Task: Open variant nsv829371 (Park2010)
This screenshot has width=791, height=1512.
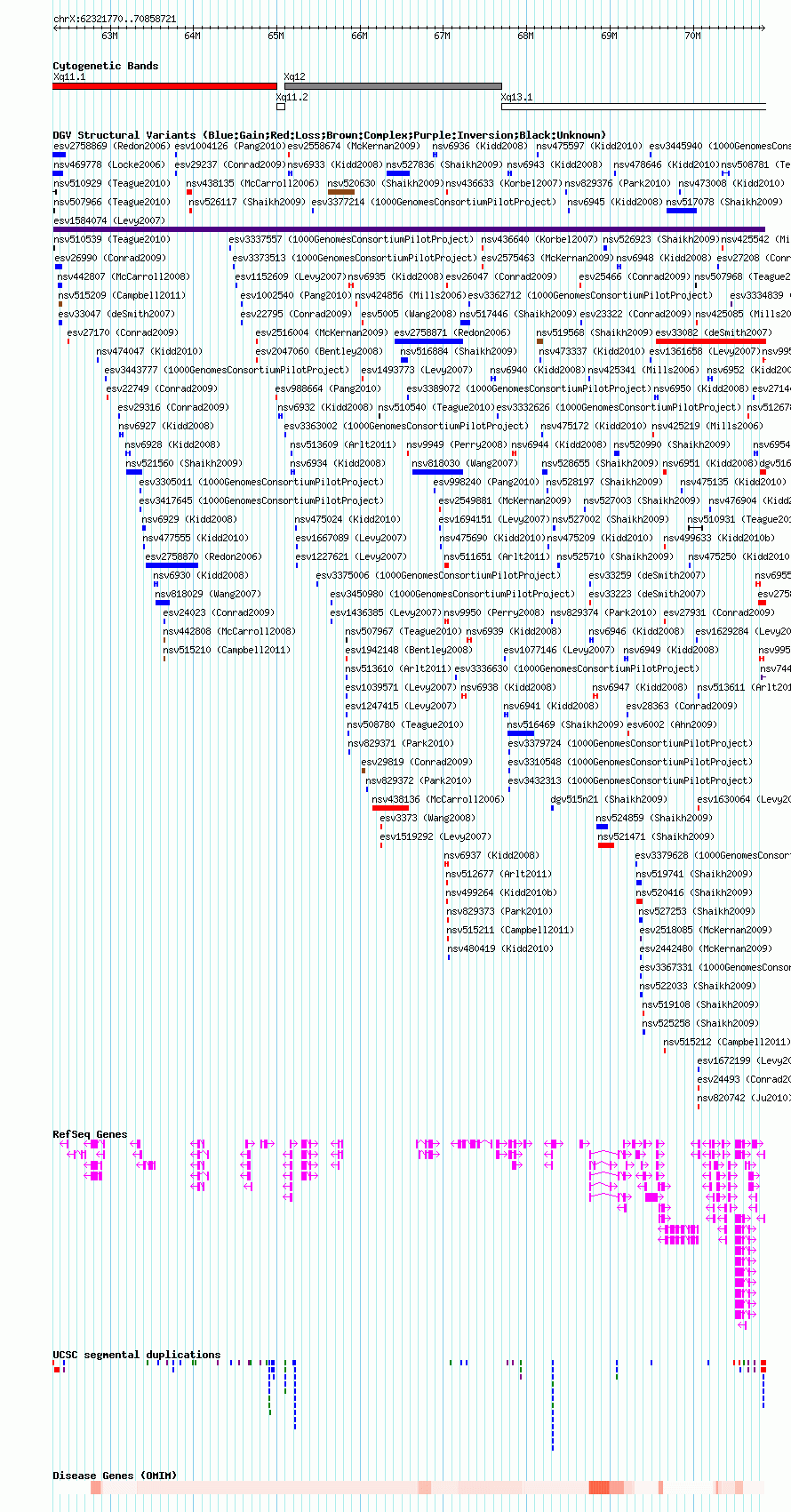Action: point(400,743)
